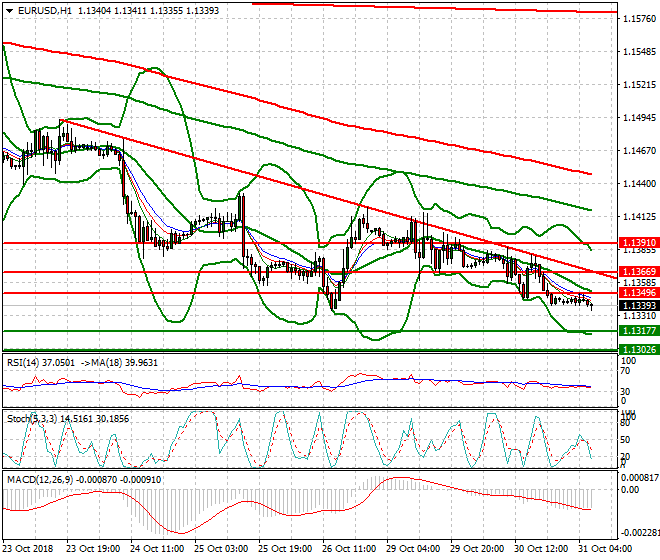
Task: Select the 25 Oct 19:00 time axis label
Action: pos(285,549)
